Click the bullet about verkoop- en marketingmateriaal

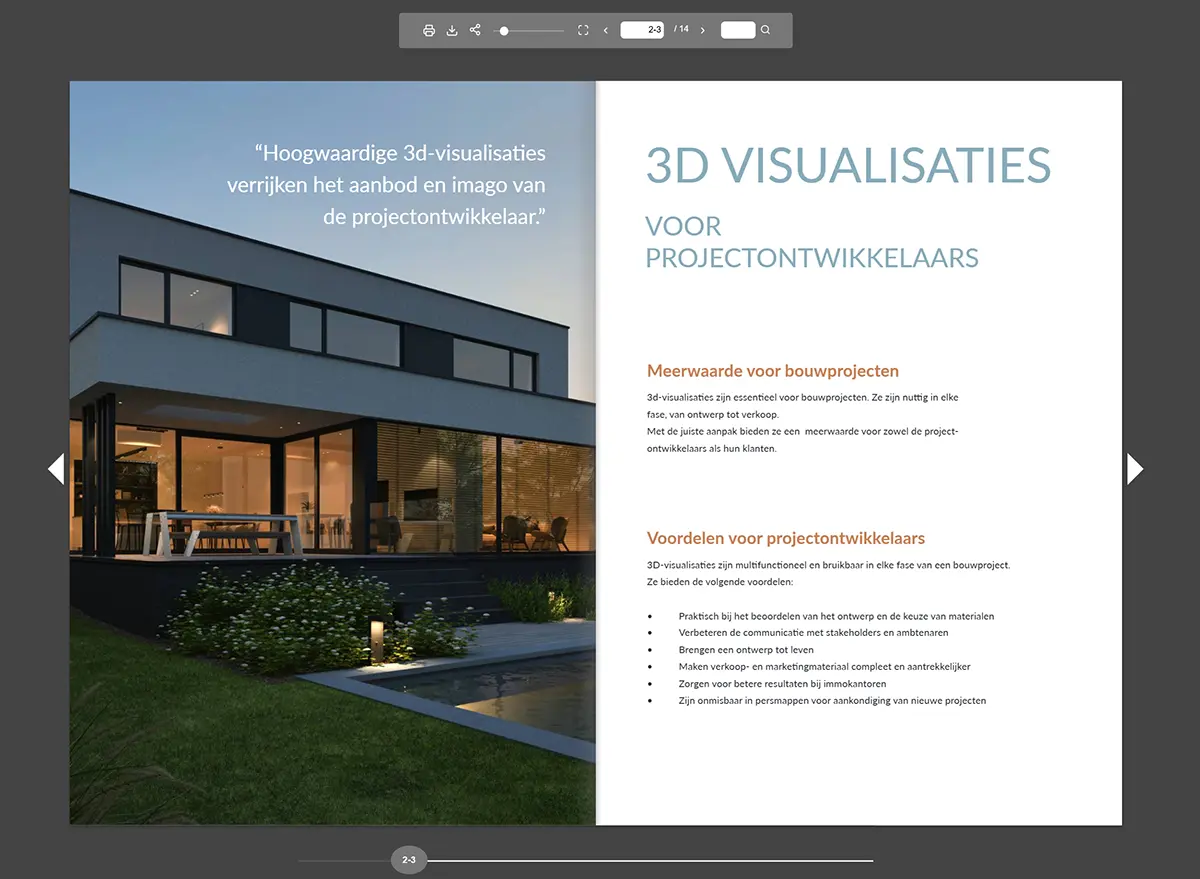(824, 667)
